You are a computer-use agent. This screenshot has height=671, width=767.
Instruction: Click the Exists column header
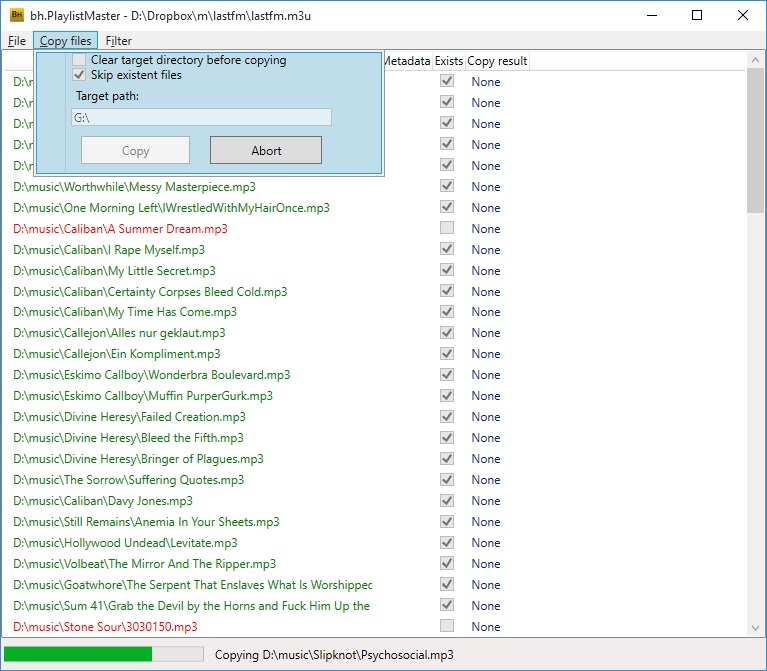448,61
